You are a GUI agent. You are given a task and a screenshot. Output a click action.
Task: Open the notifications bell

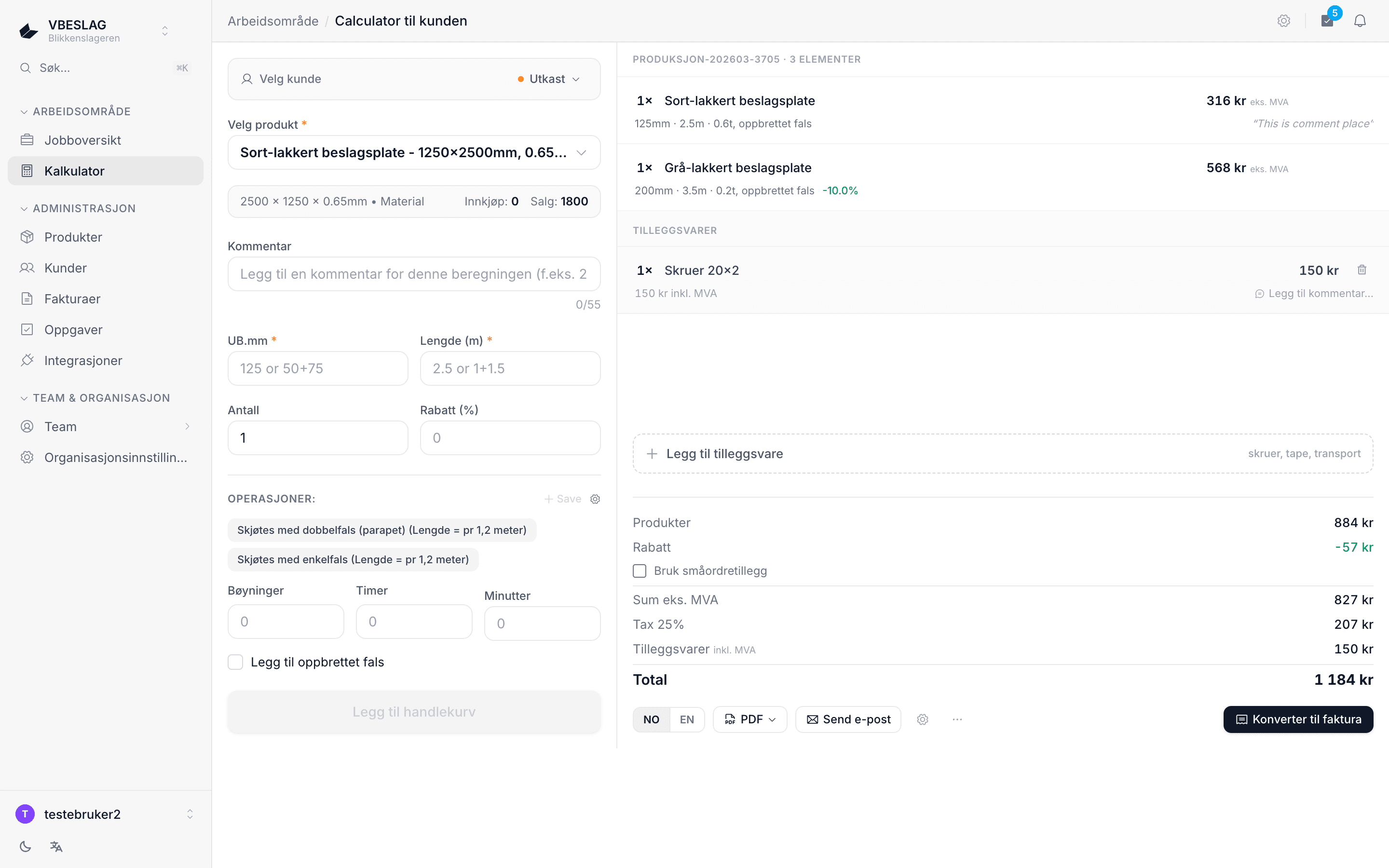[1360, 21]
